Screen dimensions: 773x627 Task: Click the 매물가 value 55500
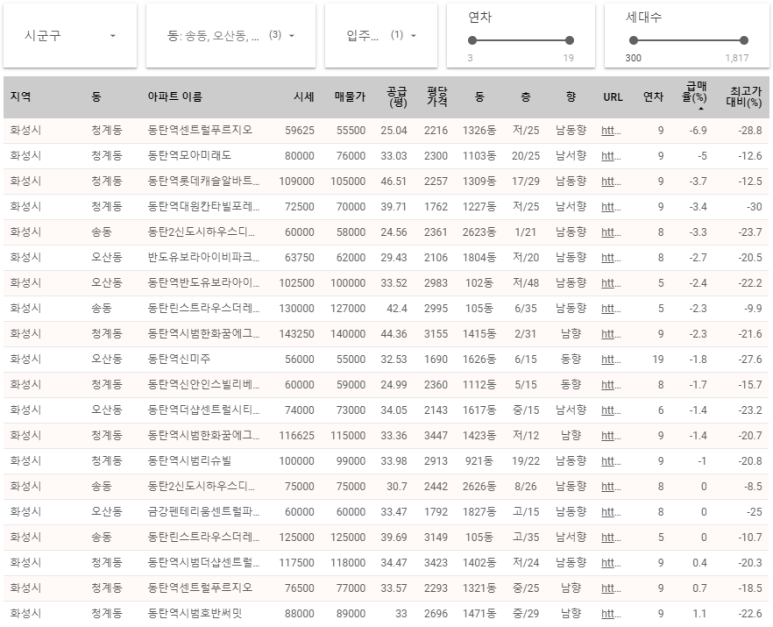pos(351,131)
